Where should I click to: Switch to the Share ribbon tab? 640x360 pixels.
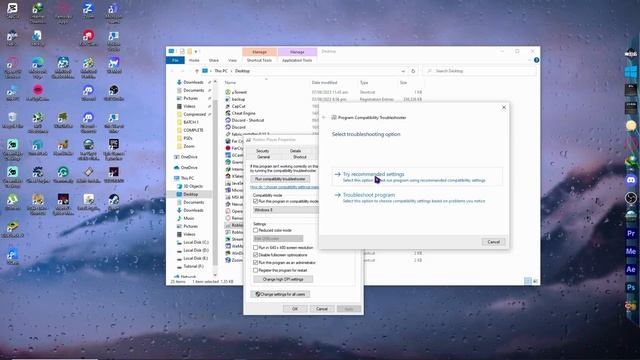[x=214, y=60]
